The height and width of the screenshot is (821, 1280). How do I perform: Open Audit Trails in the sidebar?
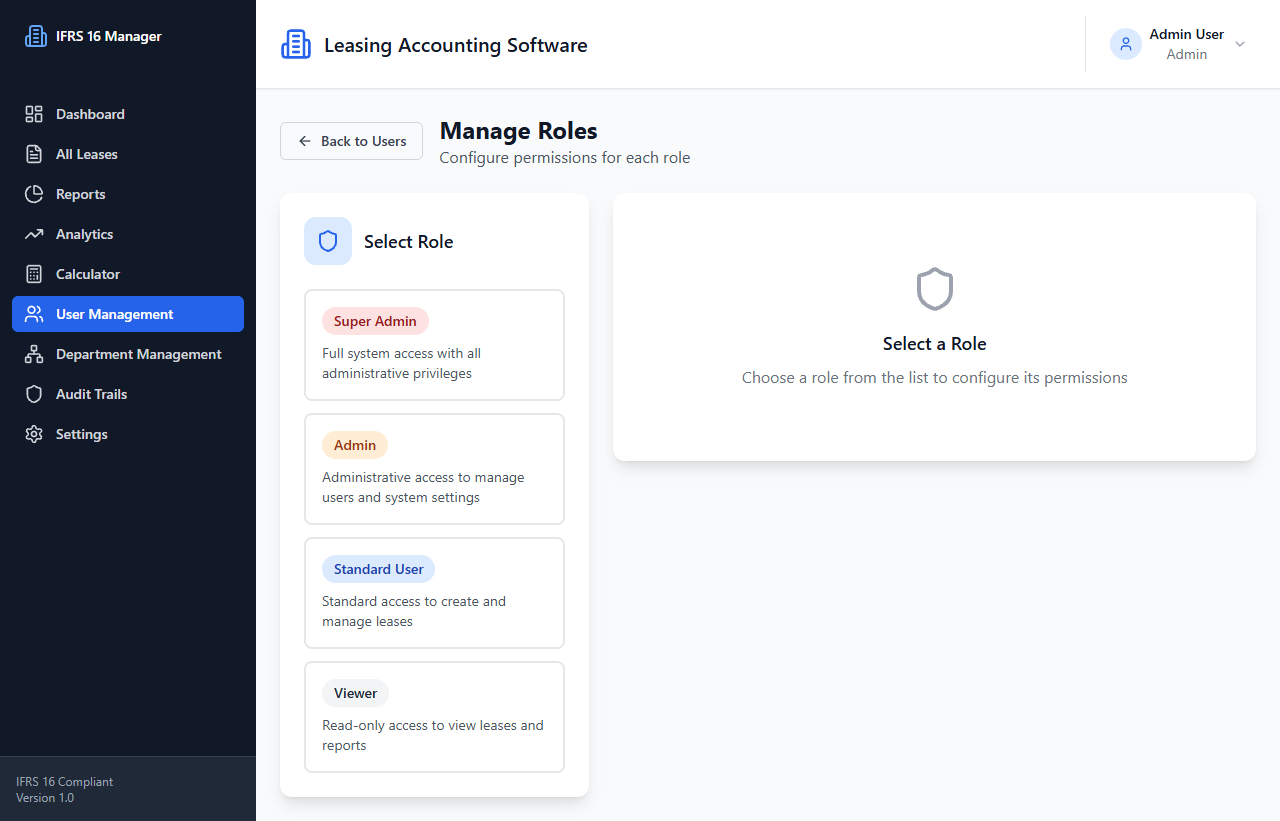(x=128, y=394)
